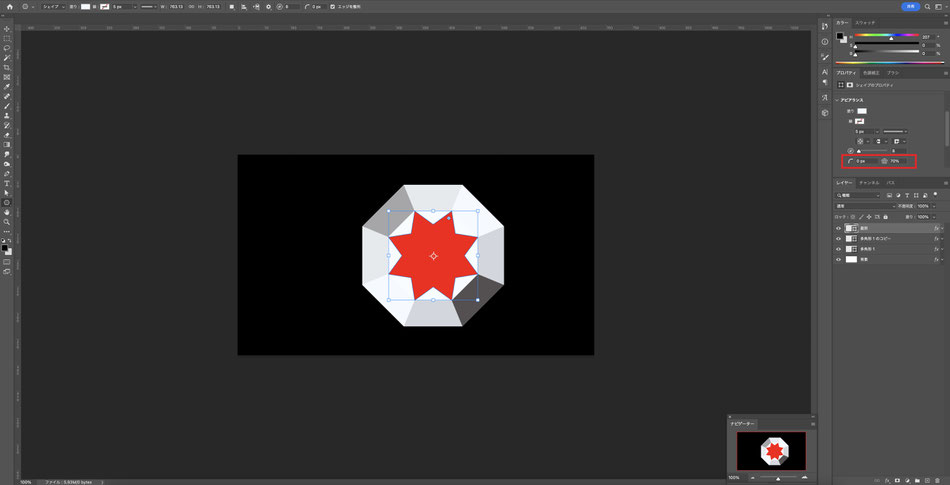Select the Eraser tool
950x485 pixels.
pos(7,134)
